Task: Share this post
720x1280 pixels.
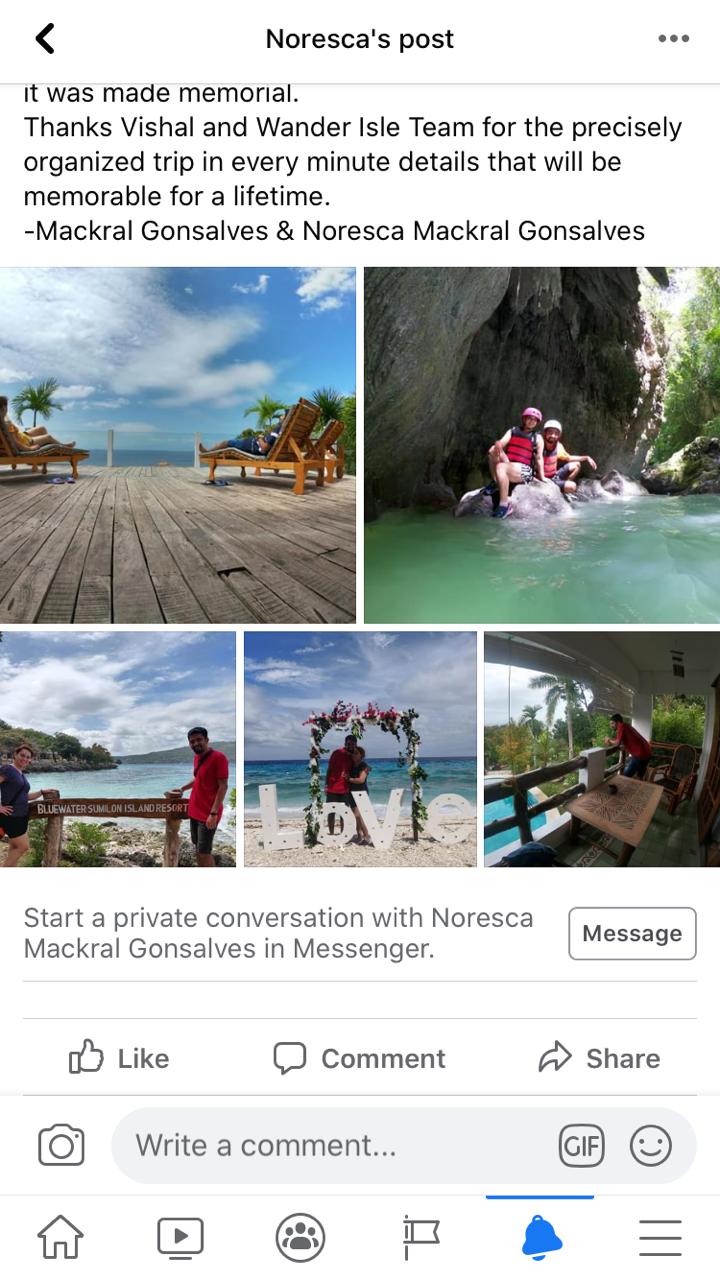Action: point(599,1058)
